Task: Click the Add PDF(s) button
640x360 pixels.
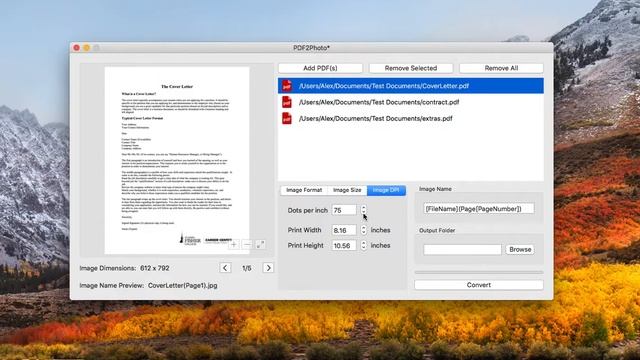Action: [320, 68]
